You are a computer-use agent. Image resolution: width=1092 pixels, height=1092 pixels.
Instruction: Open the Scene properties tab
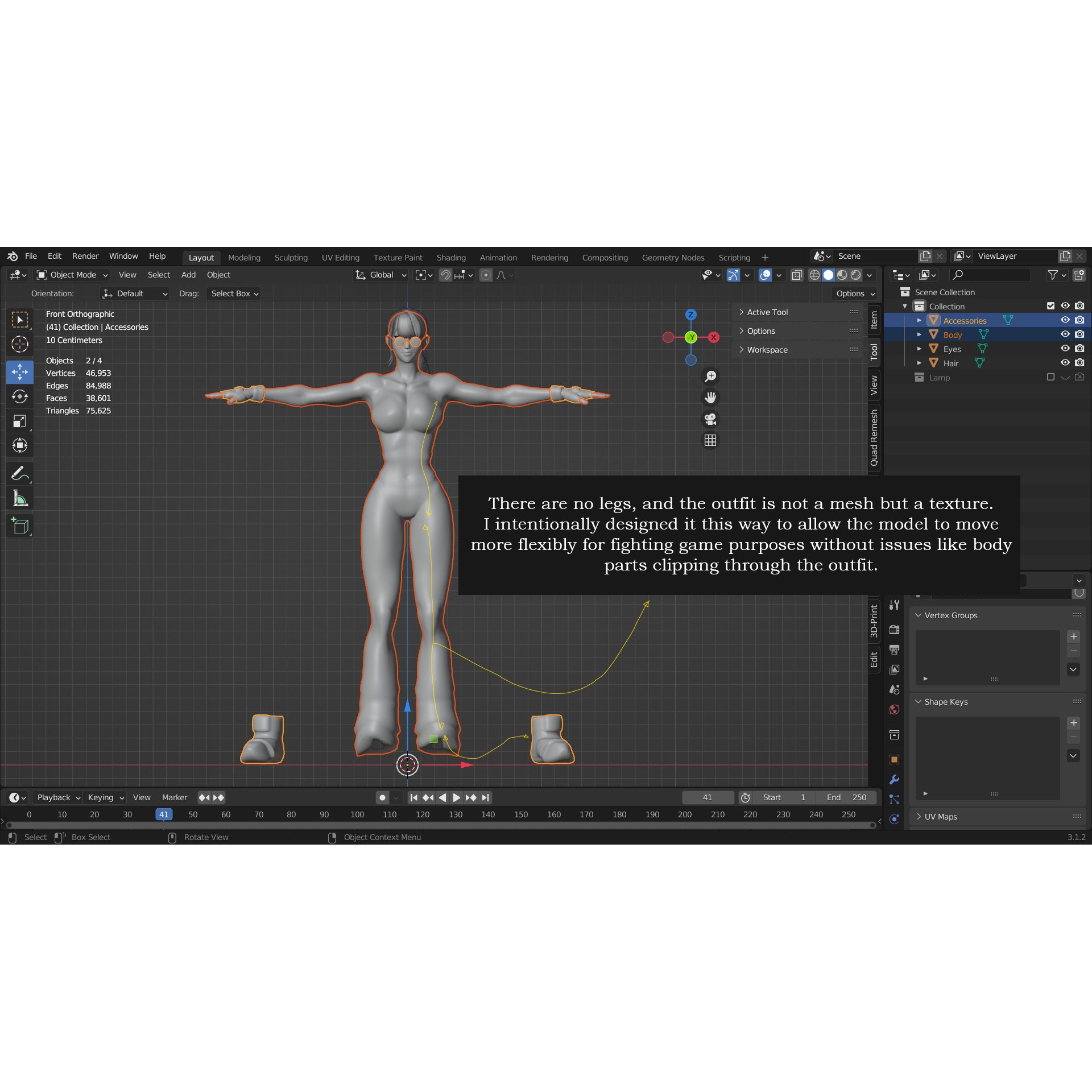tap(894, 689)
